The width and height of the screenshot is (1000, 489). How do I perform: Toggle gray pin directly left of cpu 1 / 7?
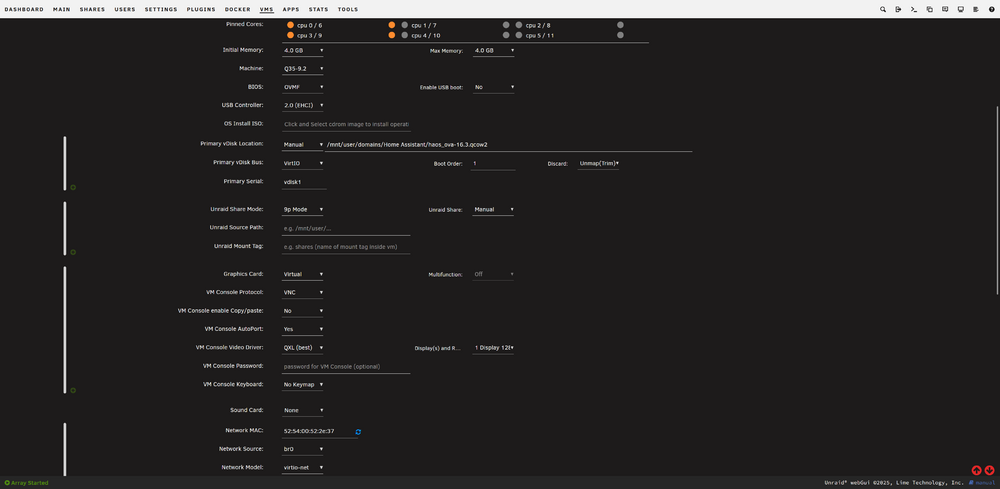coord(404,26)
